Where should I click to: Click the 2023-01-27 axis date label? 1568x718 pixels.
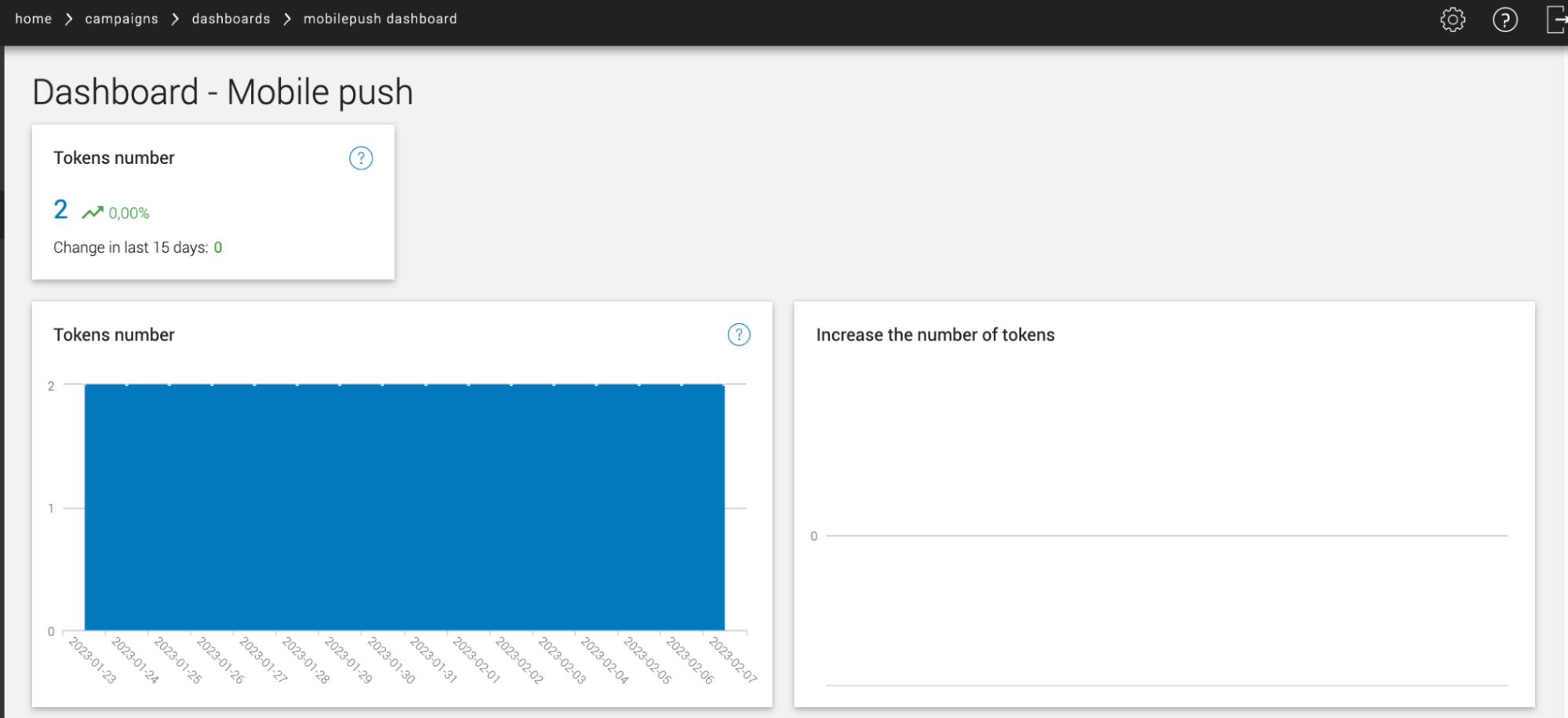coord(263,660)
